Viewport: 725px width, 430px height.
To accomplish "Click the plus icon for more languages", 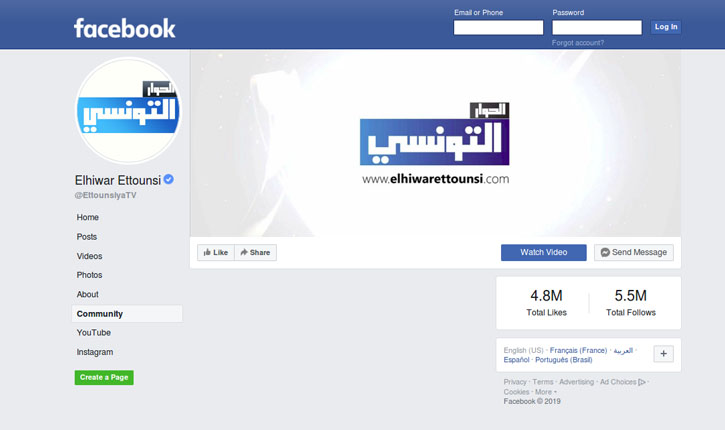I will coord(664,354).
